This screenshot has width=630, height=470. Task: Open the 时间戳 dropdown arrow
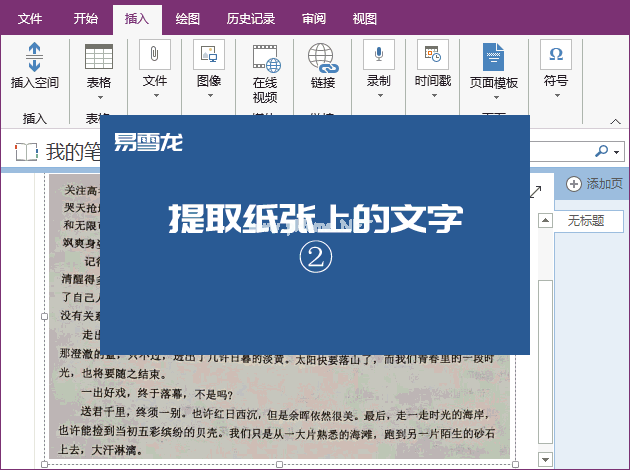click(x=434, y=96)
